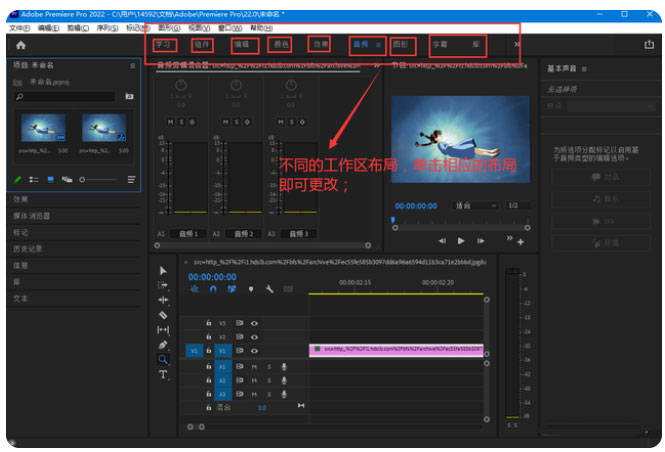Mute first channel in audio mixer
665x452 pixels.
[x=170, y=122]
